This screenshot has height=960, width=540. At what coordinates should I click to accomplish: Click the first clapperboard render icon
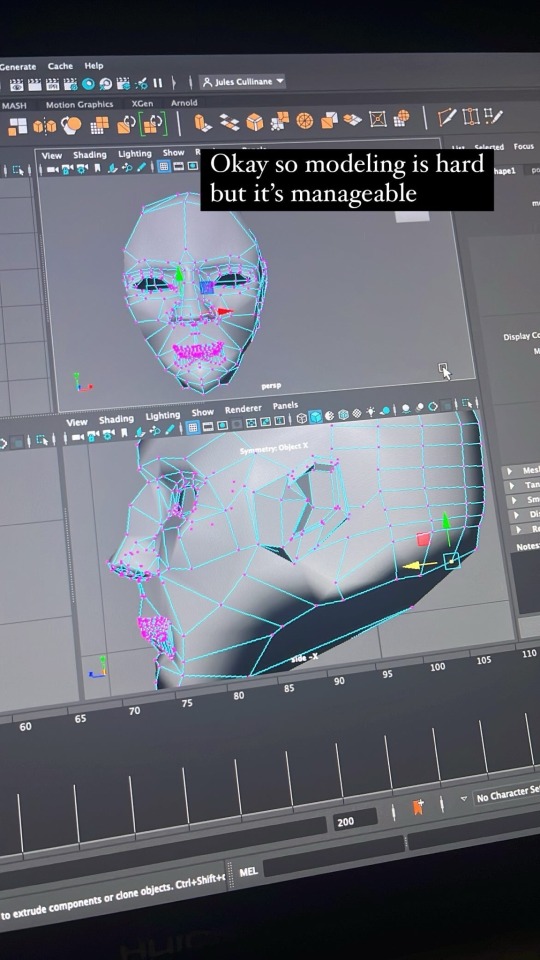pos(17,85)
